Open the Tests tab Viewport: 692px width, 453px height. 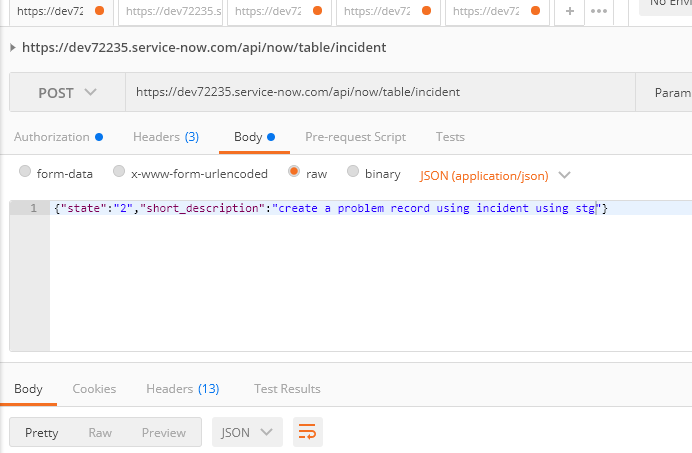(450, 137)
